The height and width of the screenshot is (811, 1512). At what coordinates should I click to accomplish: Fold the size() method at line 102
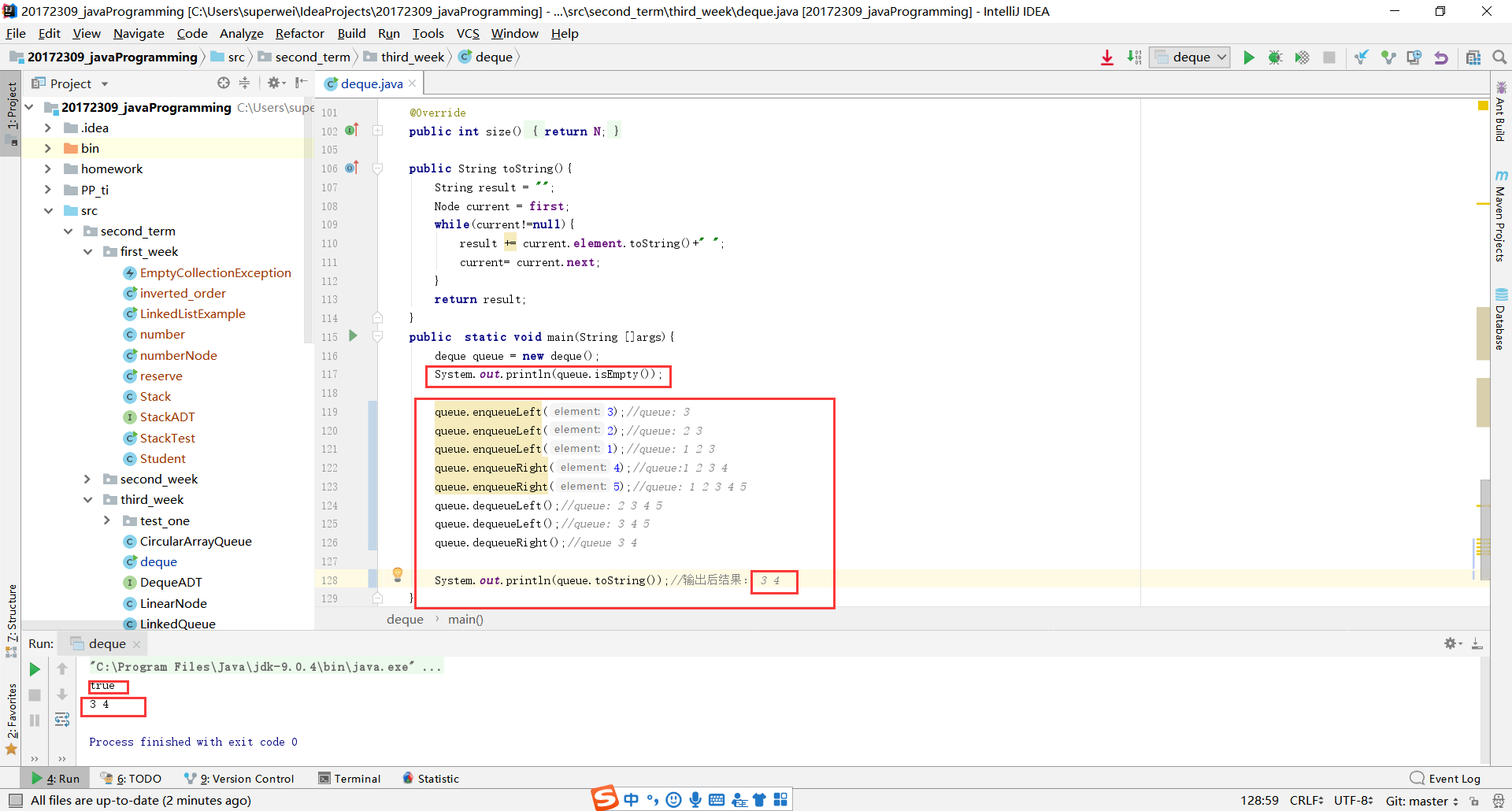[378, 131]
